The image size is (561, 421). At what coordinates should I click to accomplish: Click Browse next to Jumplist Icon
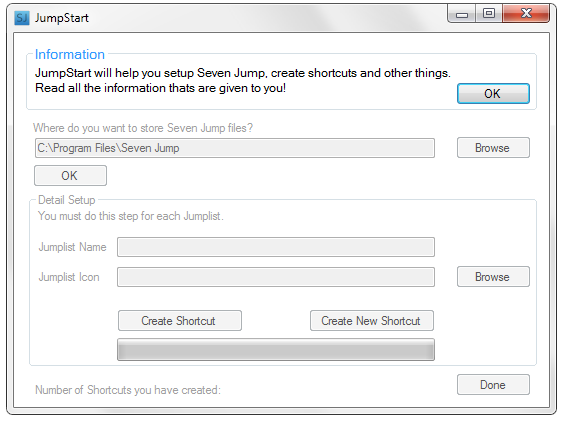click(493, 277)
